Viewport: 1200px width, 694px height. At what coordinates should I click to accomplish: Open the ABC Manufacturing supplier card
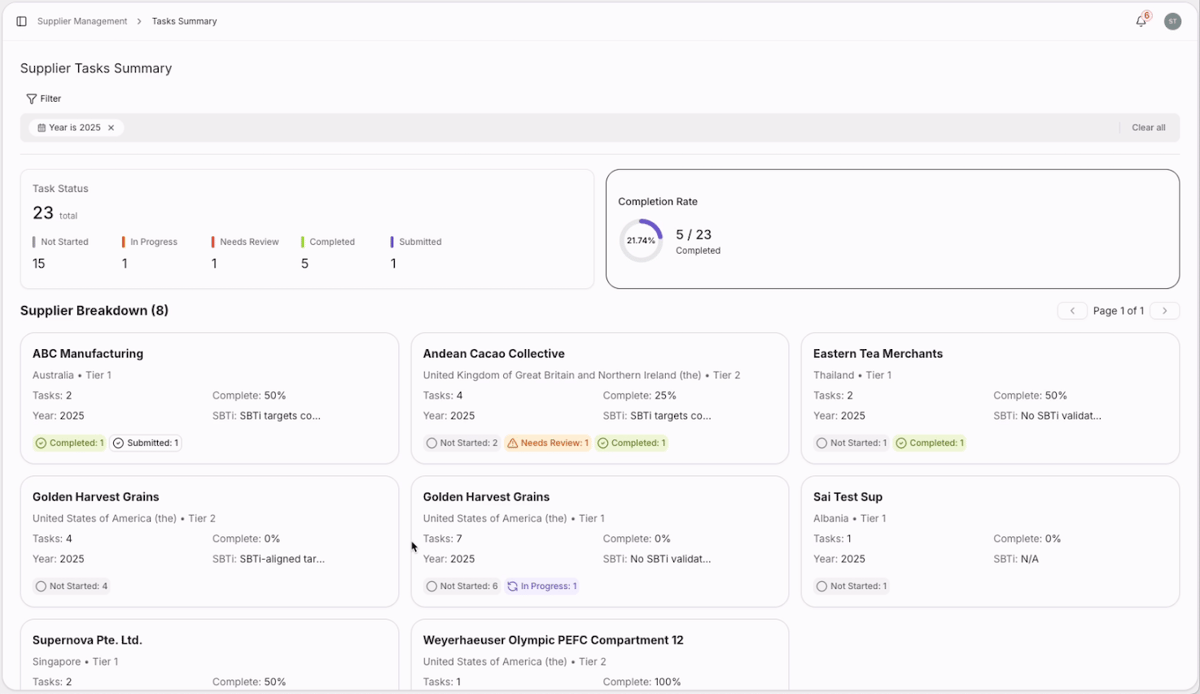(x=209, y=399)
